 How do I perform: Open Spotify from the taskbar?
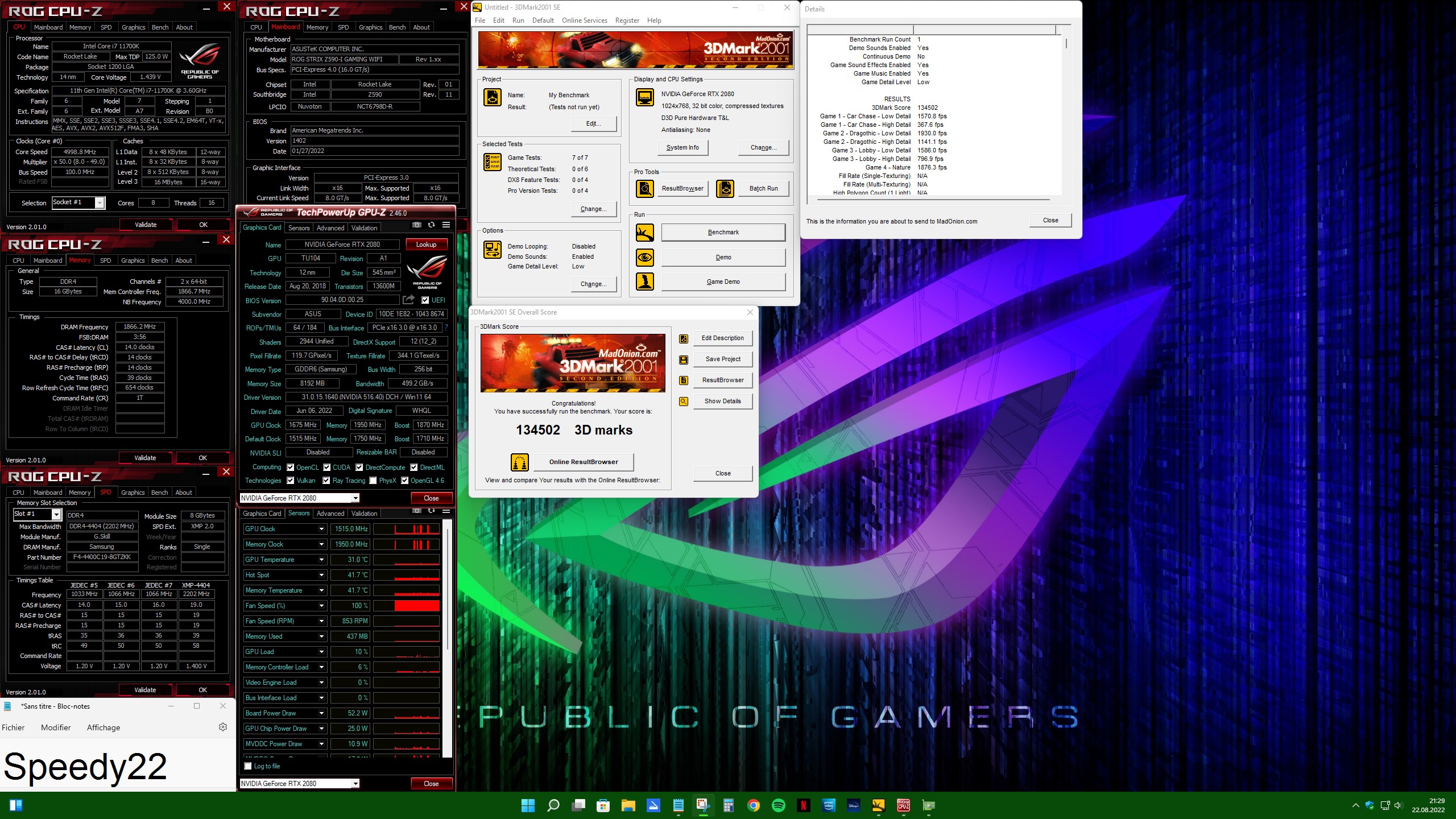coord(778,805)
